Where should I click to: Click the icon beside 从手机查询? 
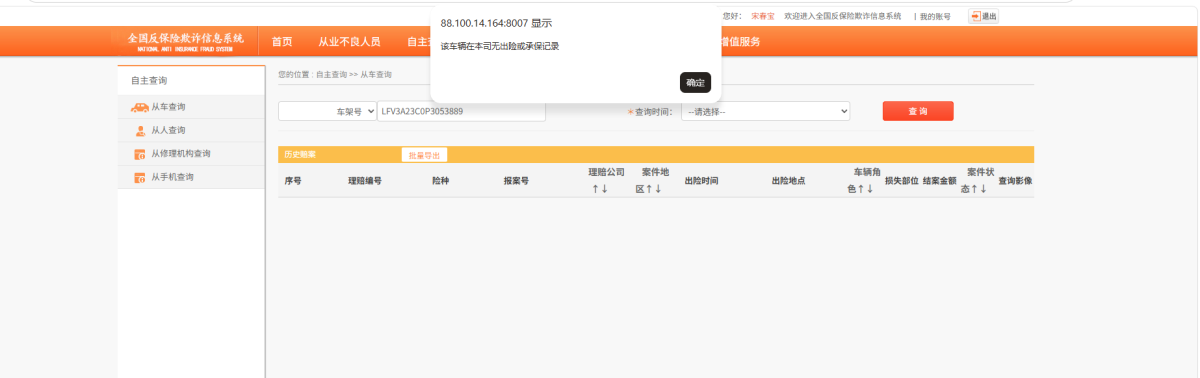click(x=140, y=177)
